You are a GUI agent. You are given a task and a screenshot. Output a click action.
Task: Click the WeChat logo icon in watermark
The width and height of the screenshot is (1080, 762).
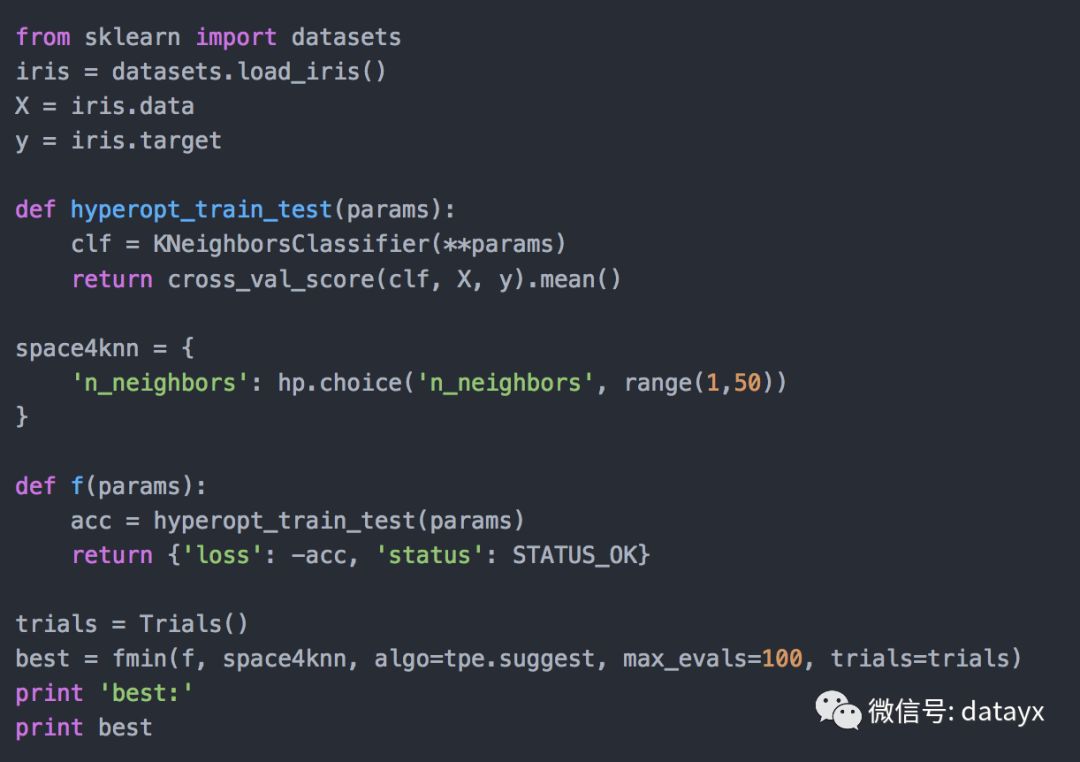tap(838, 710)
